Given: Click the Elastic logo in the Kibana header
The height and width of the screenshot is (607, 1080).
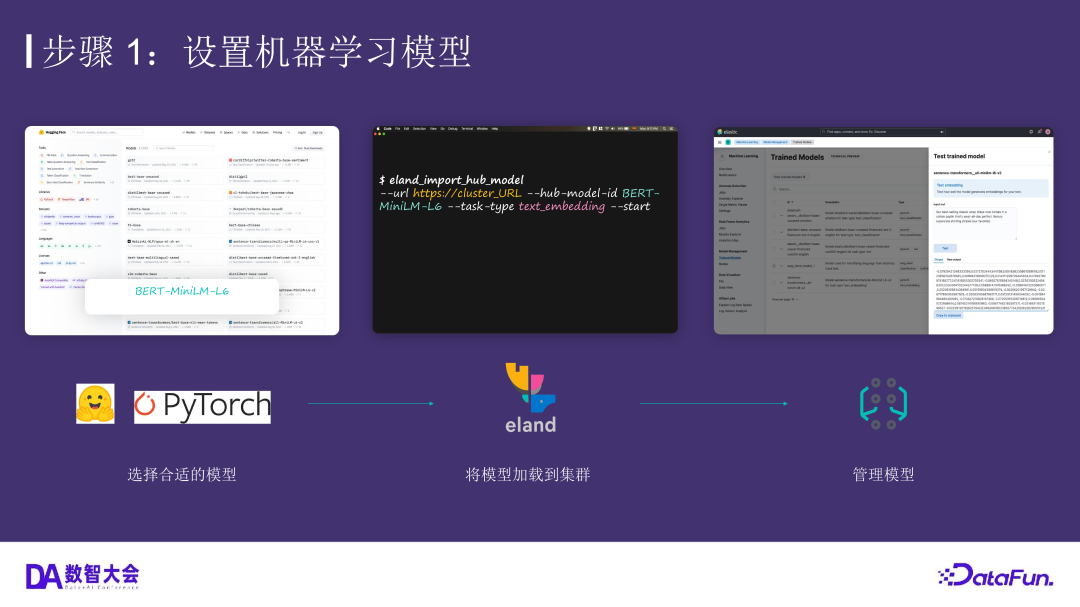Looking at the screenshot, I should (722, 130).
